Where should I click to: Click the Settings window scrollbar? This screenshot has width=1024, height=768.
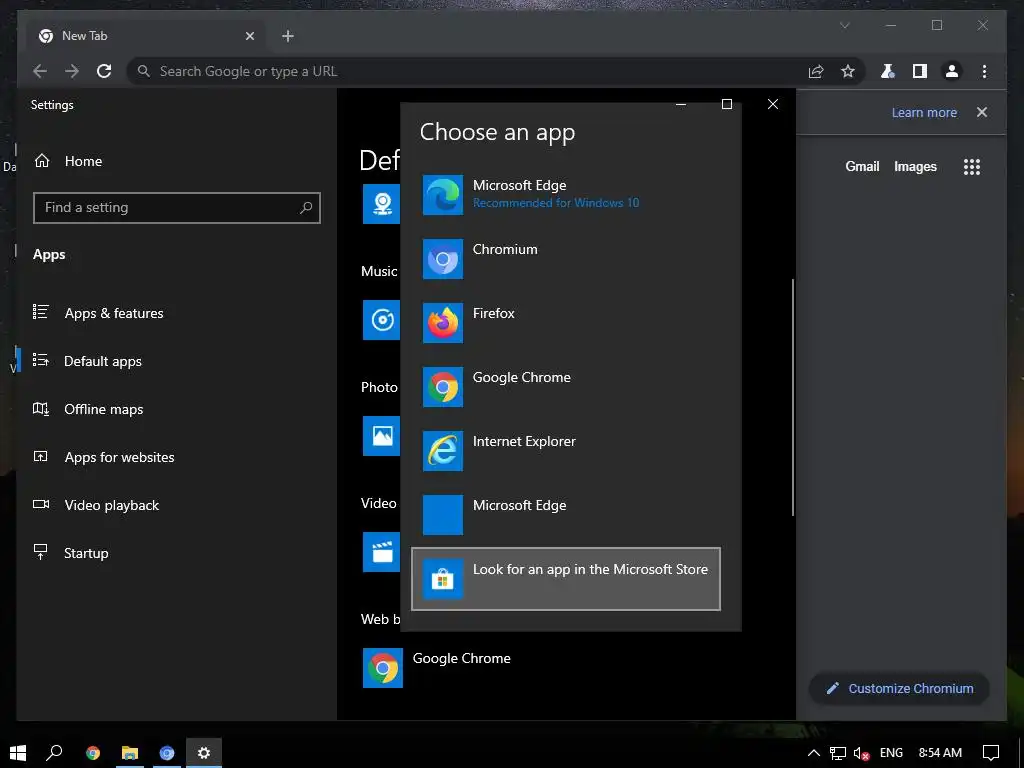793,397
